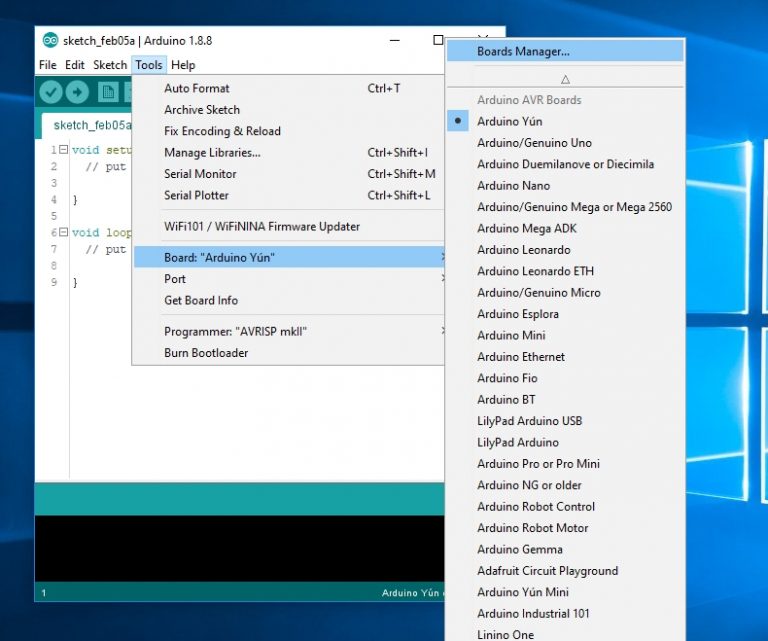Screen dimensions: 768x641
Task: Click the Upload arrow toolbar icon
Action: (78, 92)
